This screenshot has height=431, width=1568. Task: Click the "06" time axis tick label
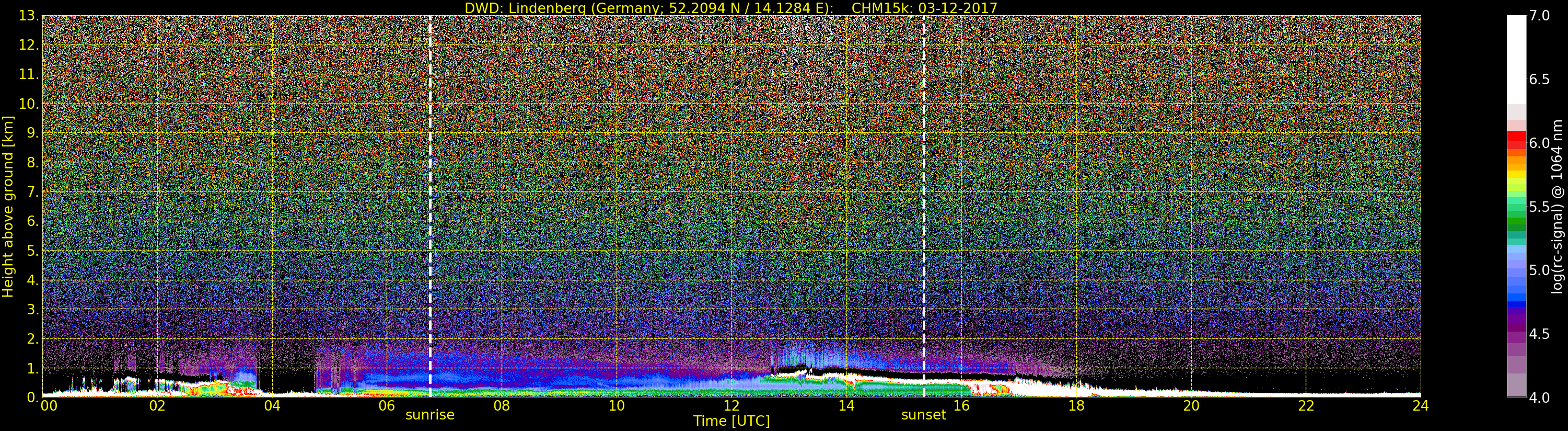tap(387, 406)
